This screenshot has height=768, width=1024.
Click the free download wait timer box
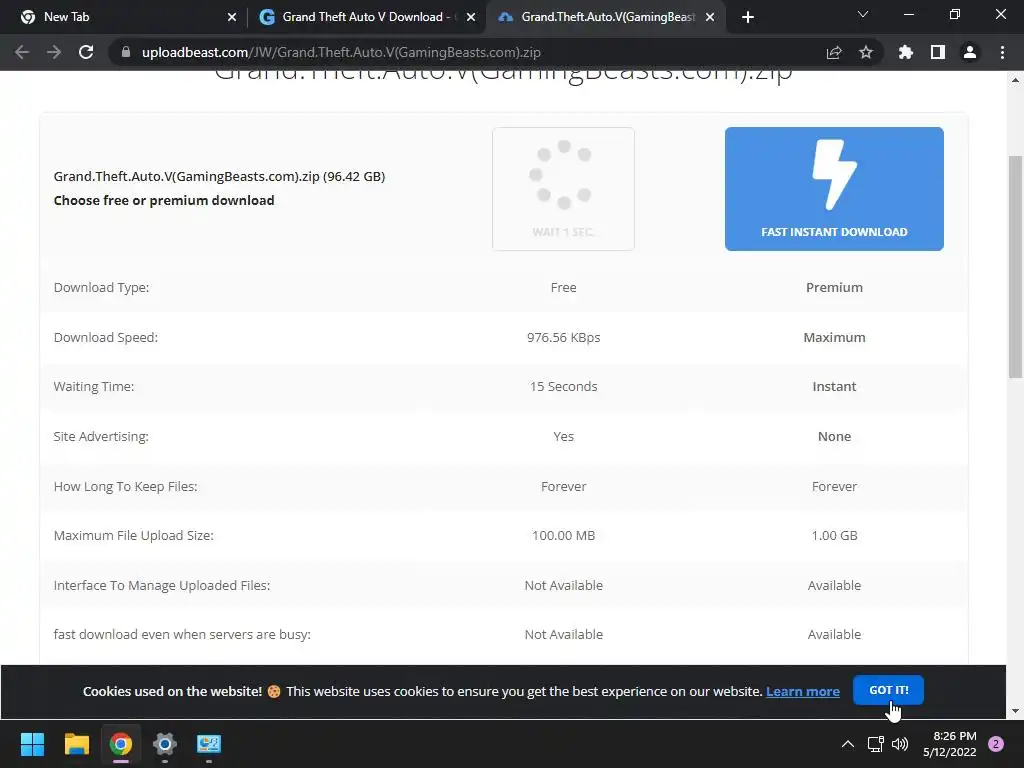tap(563, 189)
